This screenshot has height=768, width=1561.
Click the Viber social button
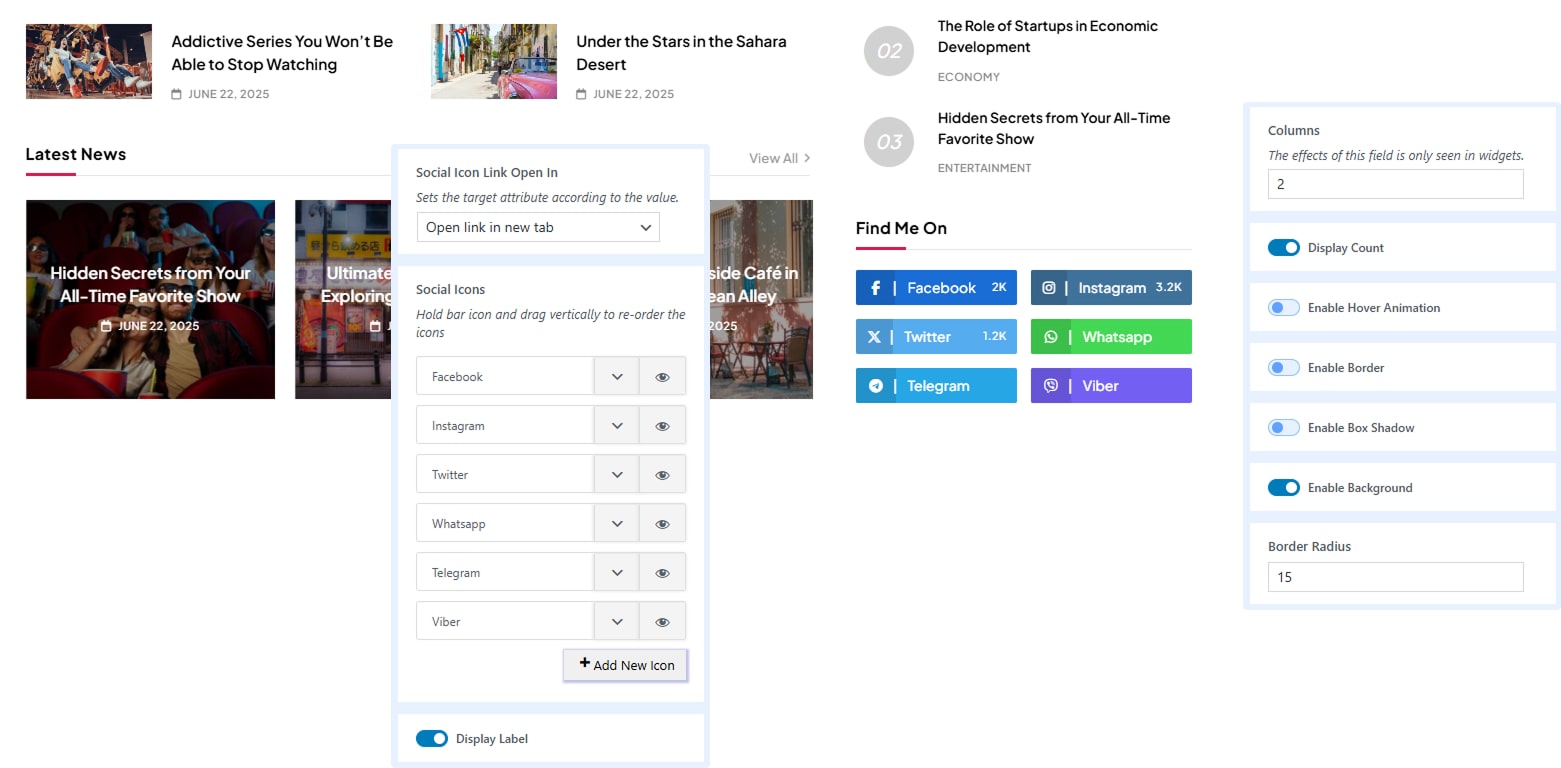[x=1110, y=386]
